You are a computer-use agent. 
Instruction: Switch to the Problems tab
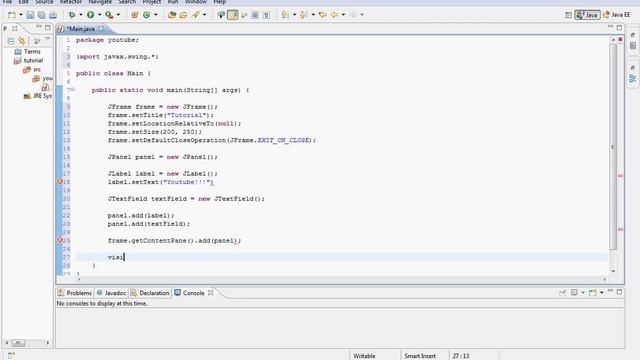click(x=75, y=293)
